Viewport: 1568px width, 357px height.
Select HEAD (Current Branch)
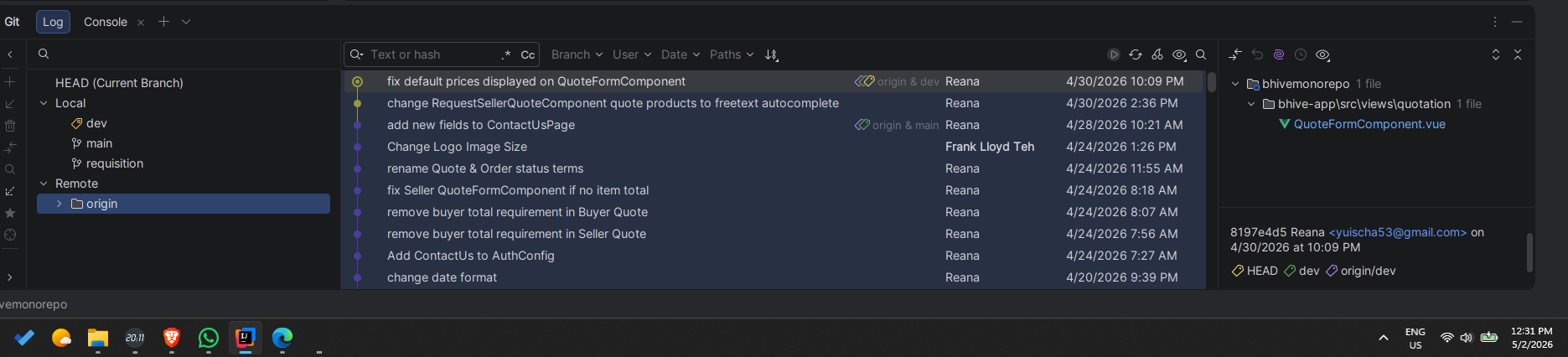click(119, 83)
